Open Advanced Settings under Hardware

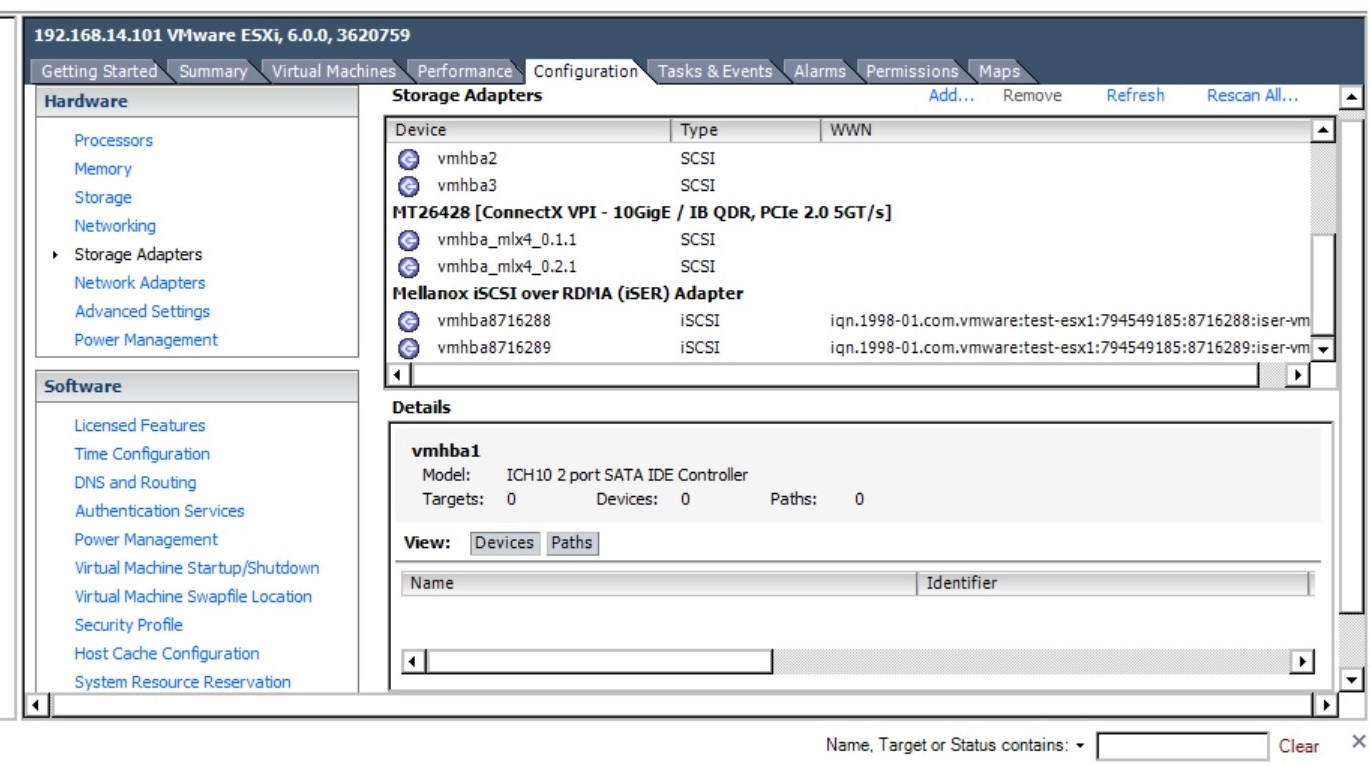[x=142, y=311]
